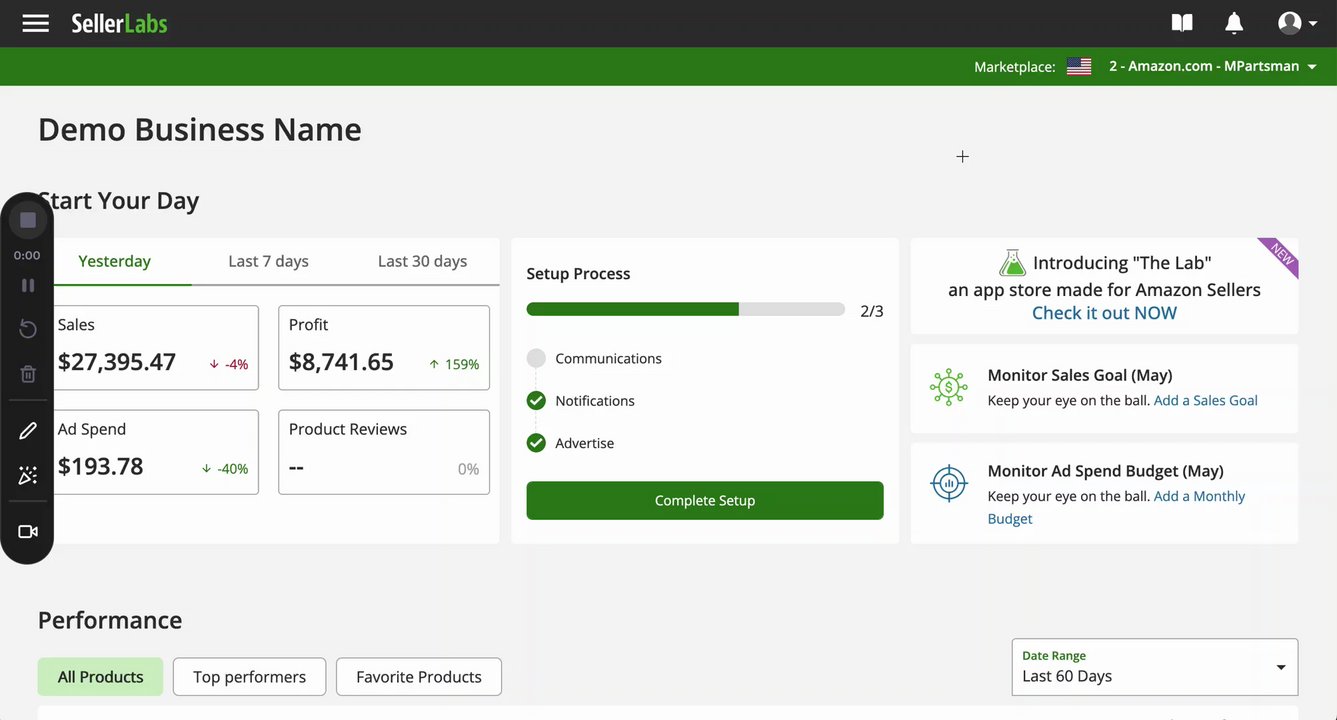Expand the Amazon.com MPartsman marketplace selector

click(1212, 66)
